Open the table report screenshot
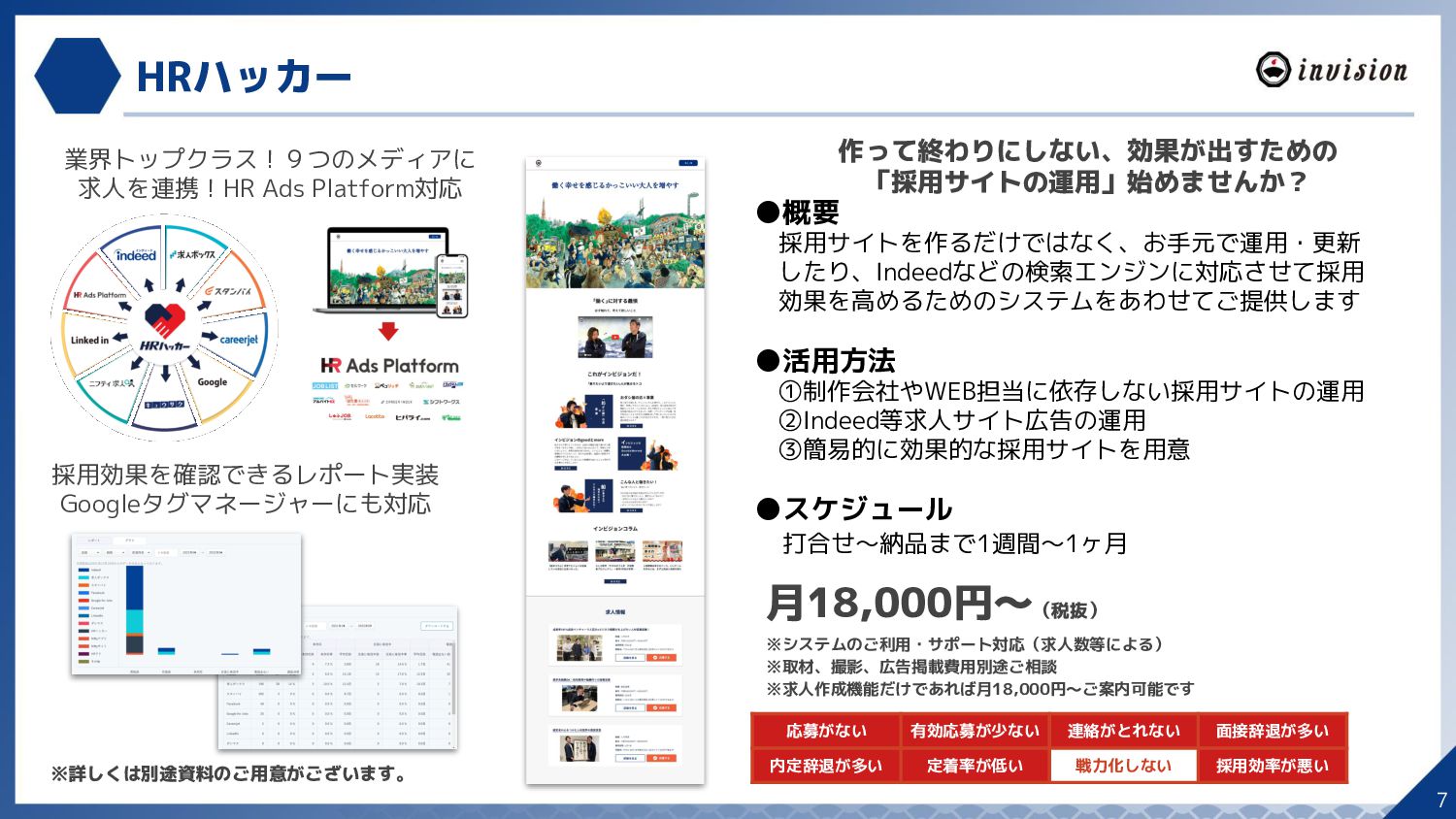Image resolution: width=1456 pixels, height=819 pixels. (338, 677)
